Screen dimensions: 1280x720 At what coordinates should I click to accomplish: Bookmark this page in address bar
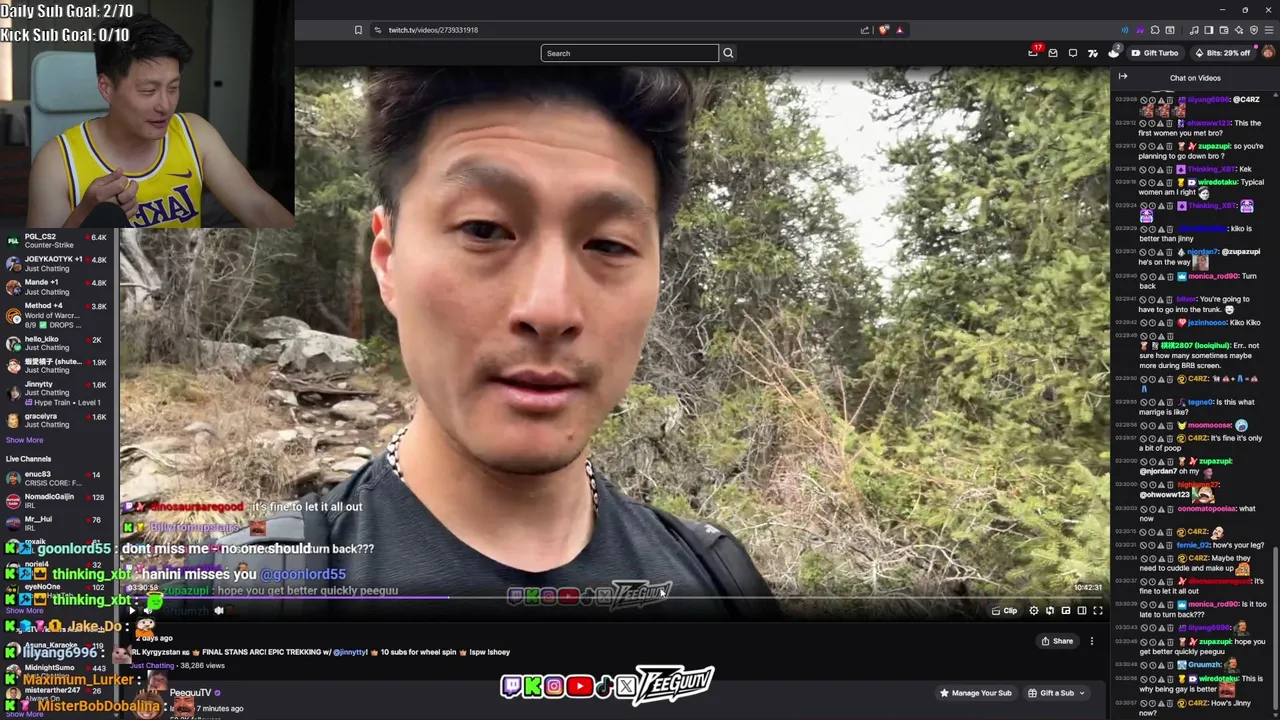[x=358, y=30]
